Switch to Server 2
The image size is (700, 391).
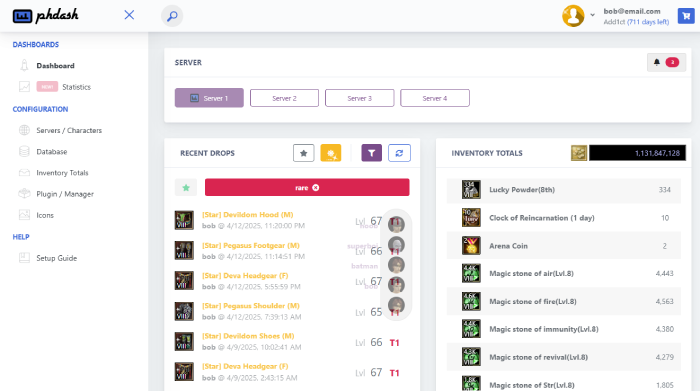pos(284,98)
